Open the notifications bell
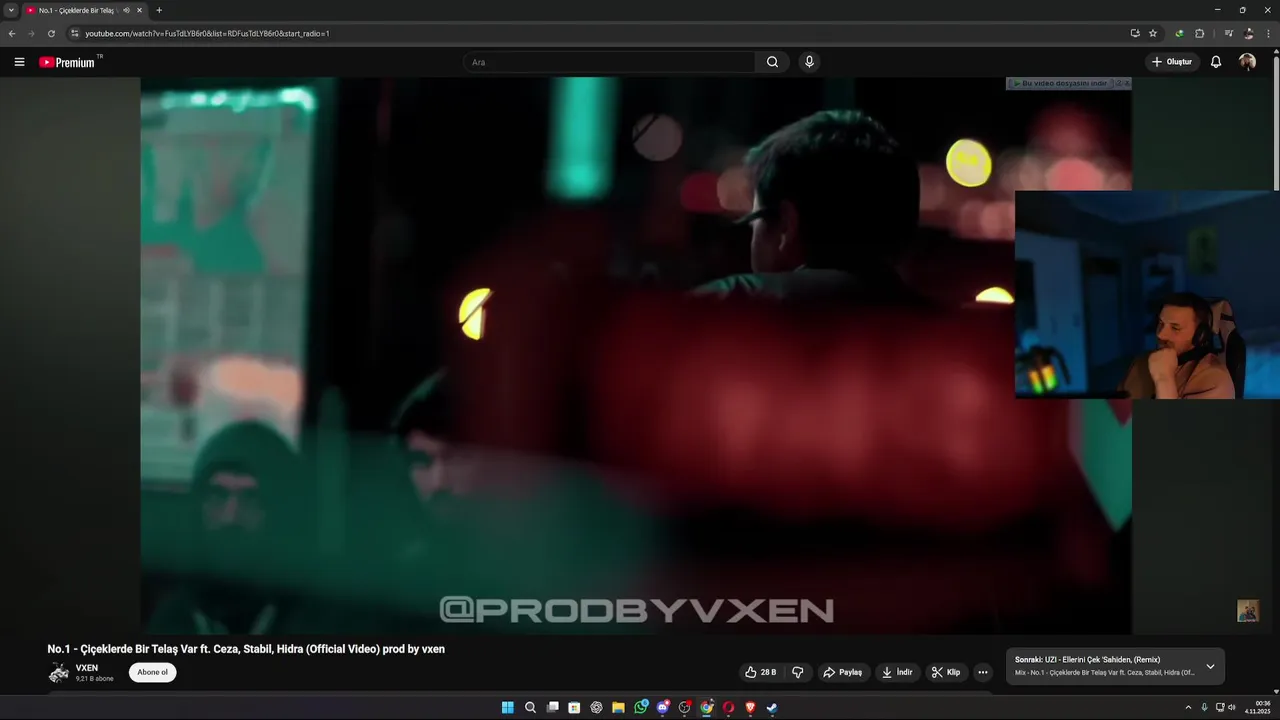This screenshot has height=720, width=1280. point(1216,62)
